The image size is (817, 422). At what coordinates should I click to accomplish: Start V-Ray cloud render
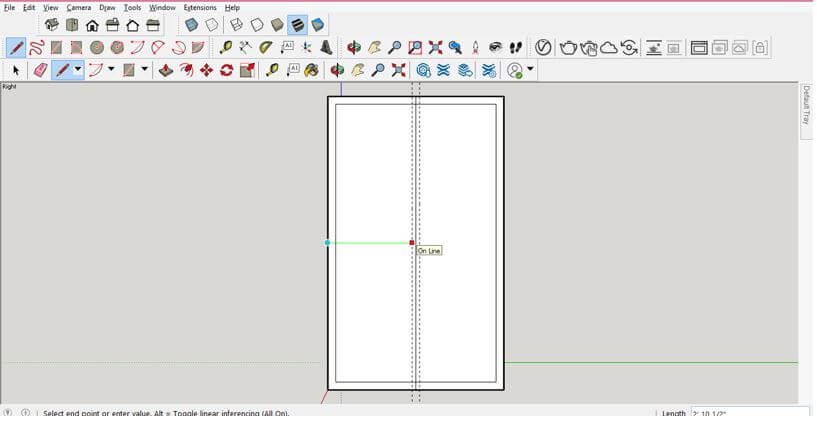[609, 48]
